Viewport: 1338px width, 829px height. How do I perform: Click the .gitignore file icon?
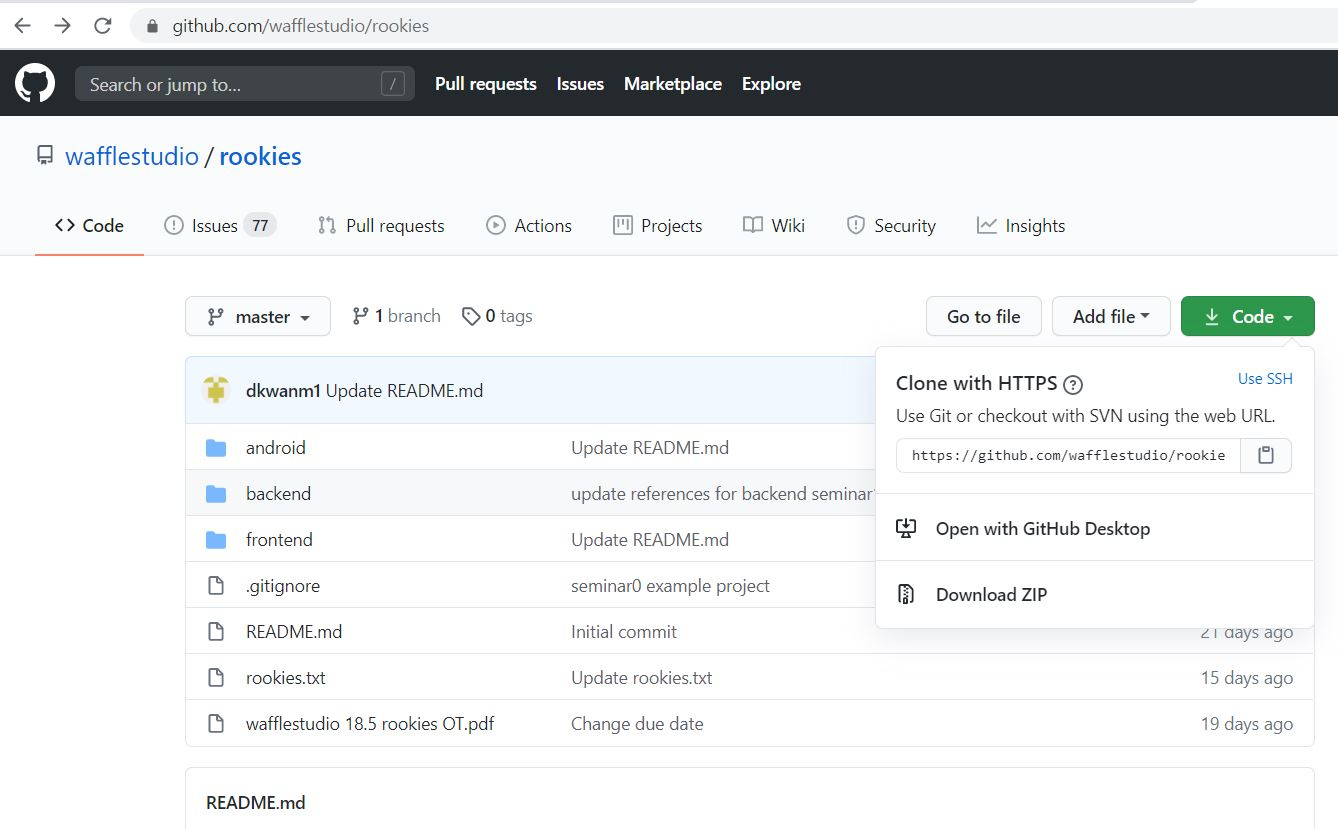216,586
